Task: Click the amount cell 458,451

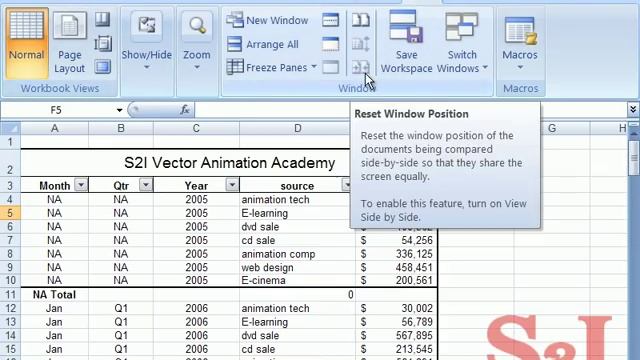Action: (x=397, y=268)
